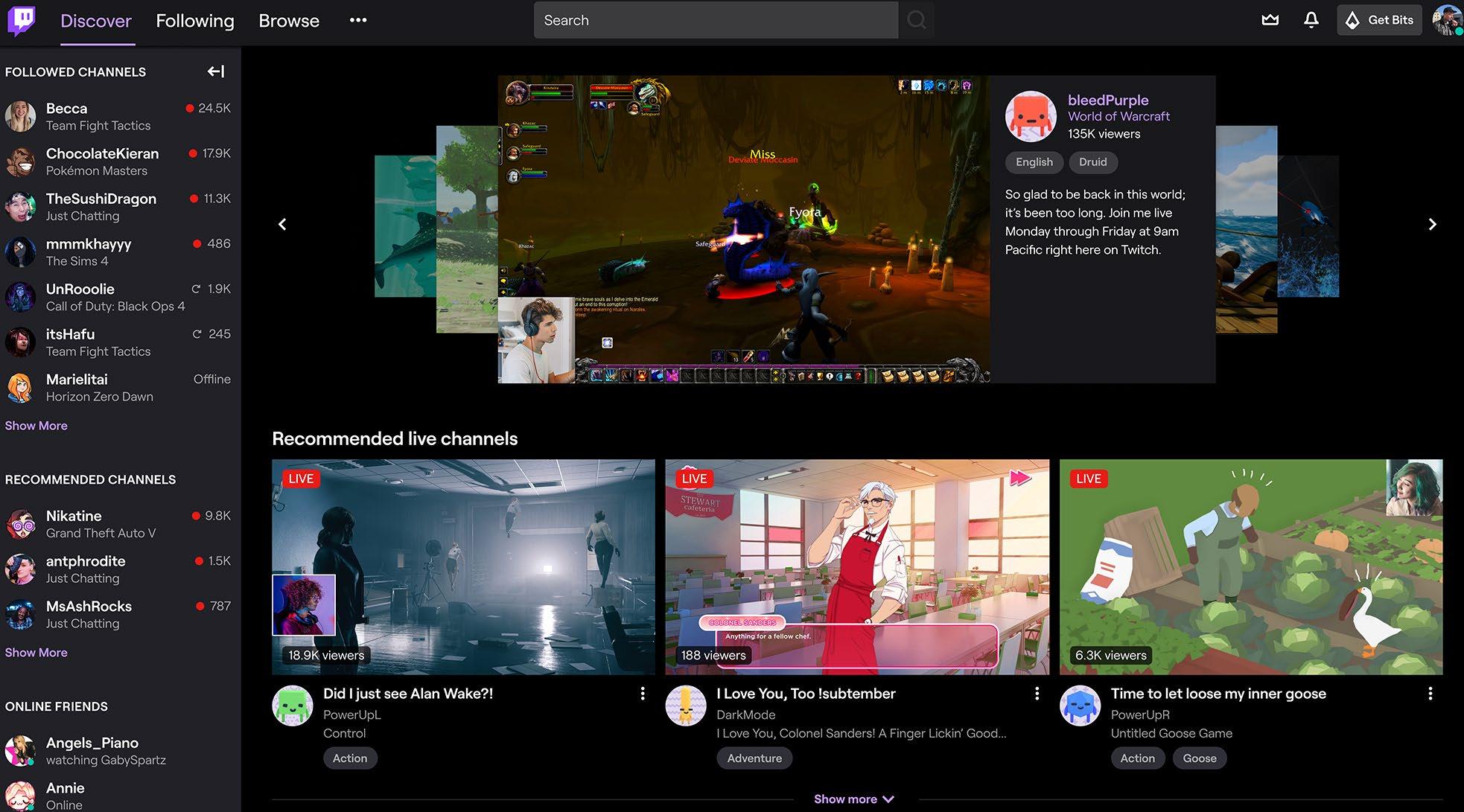1464x812 pixels.
Task: Open the bleedPurple channel link
Action: (1108, 100)
